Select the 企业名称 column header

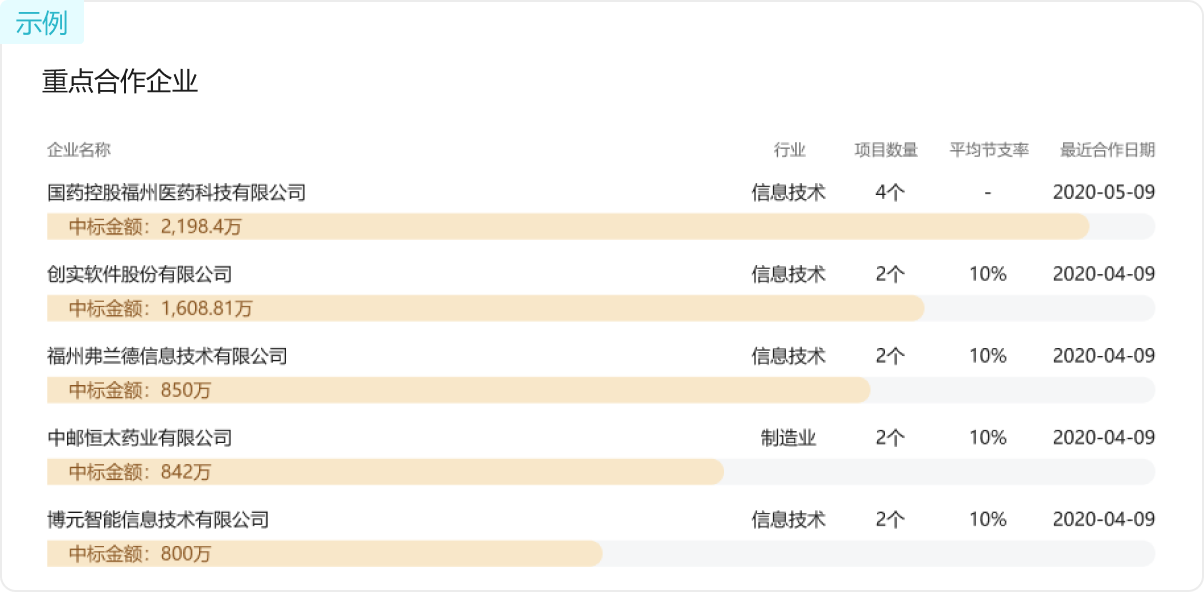click(79, 150)
